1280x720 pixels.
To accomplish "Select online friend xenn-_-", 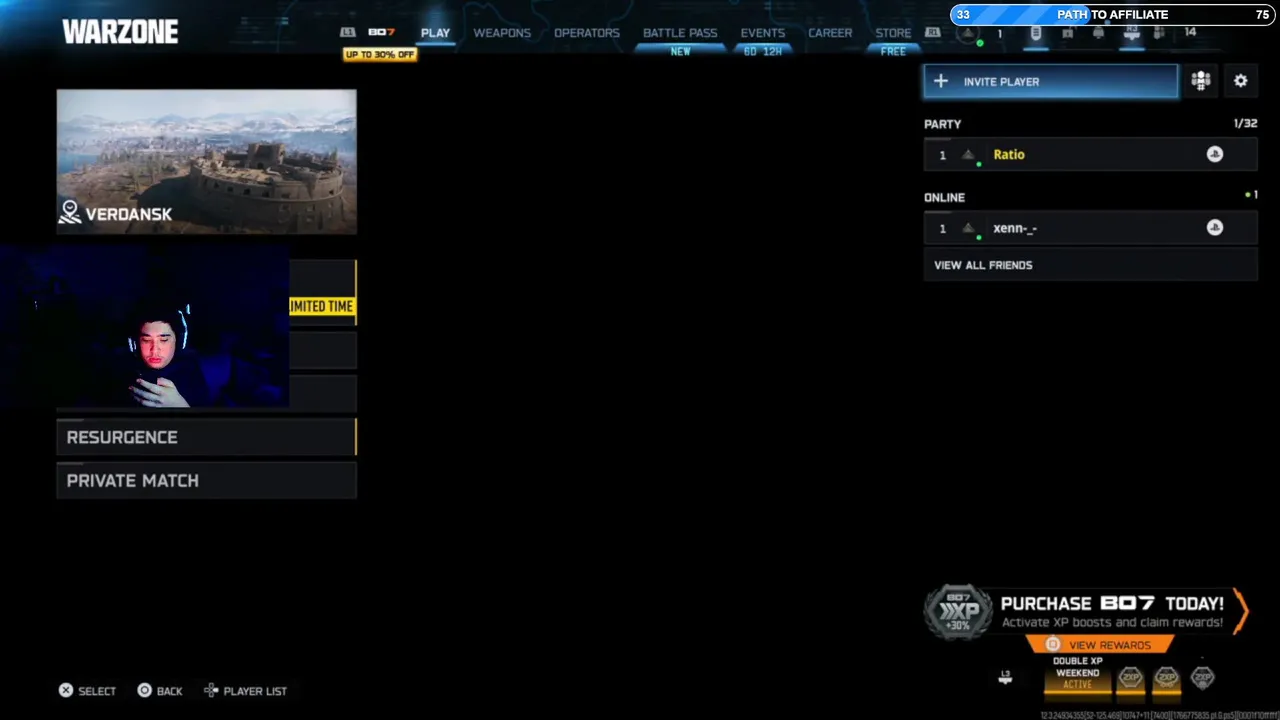I will pos(1091,228).
